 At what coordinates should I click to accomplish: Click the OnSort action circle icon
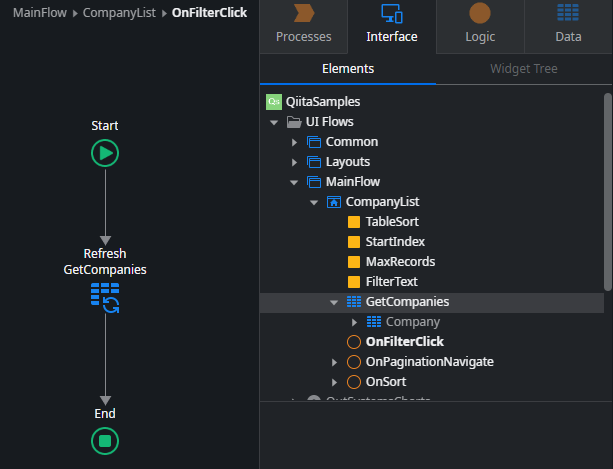tap(354, 382)
